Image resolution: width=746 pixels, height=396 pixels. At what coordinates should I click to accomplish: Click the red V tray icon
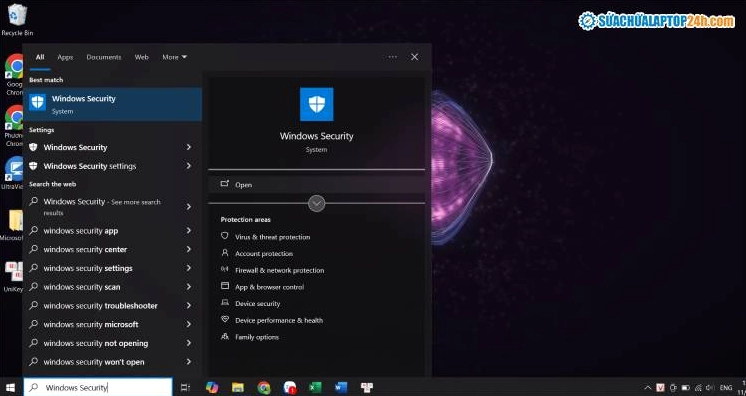tap(660, 388)
